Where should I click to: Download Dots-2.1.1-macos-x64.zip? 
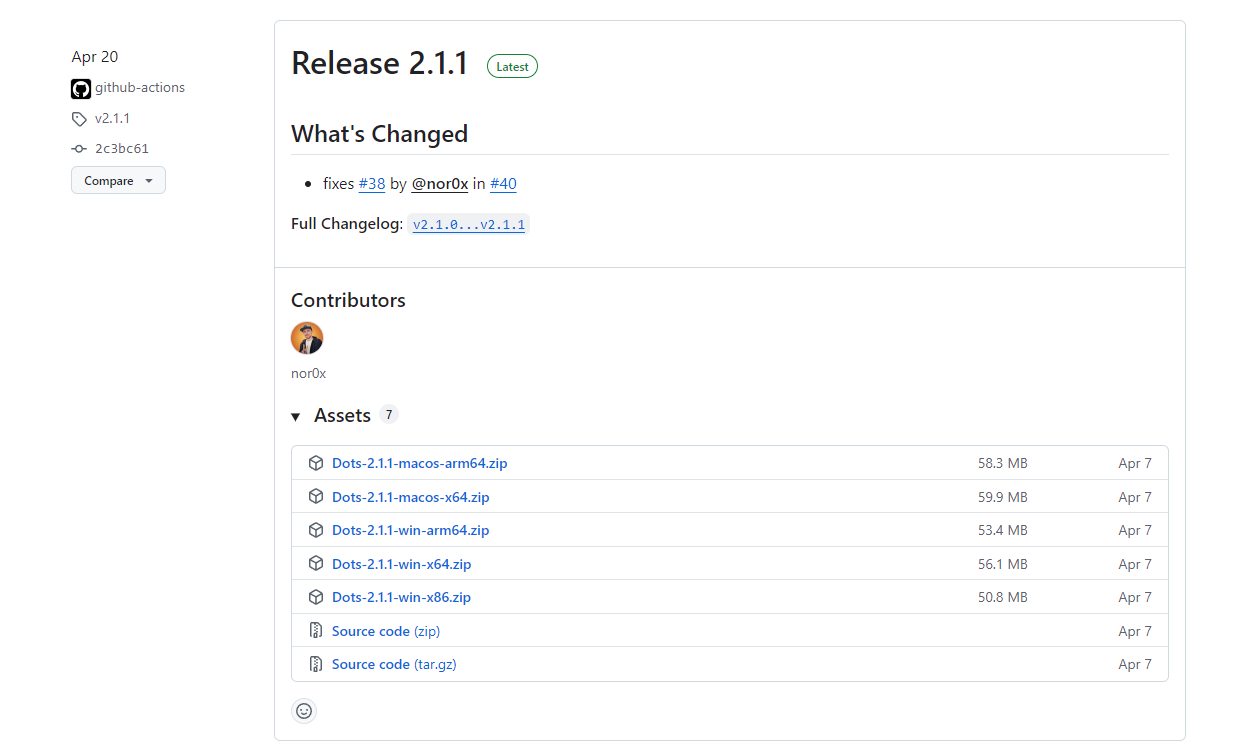click(411, 497)
